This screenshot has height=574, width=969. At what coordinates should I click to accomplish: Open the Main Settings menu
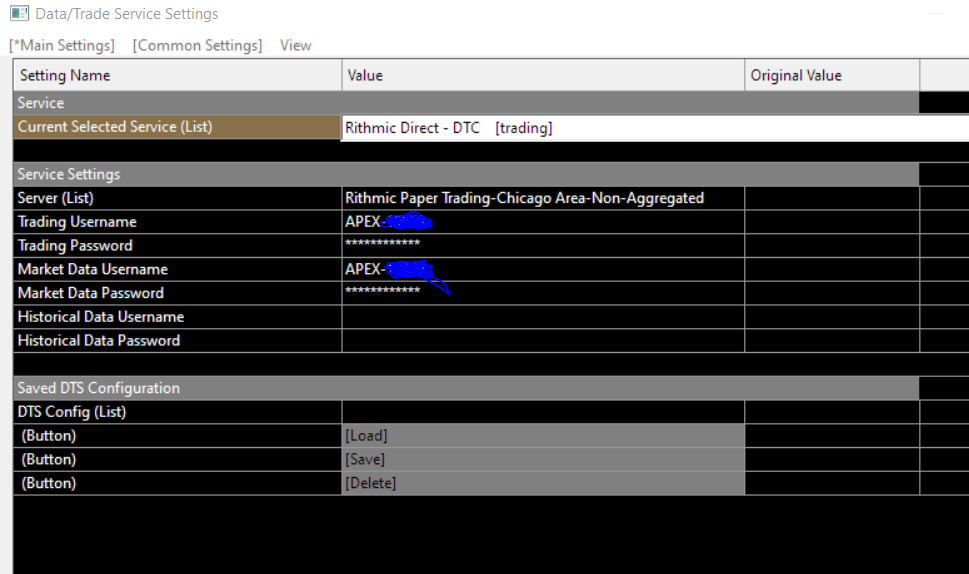point(62,45)
